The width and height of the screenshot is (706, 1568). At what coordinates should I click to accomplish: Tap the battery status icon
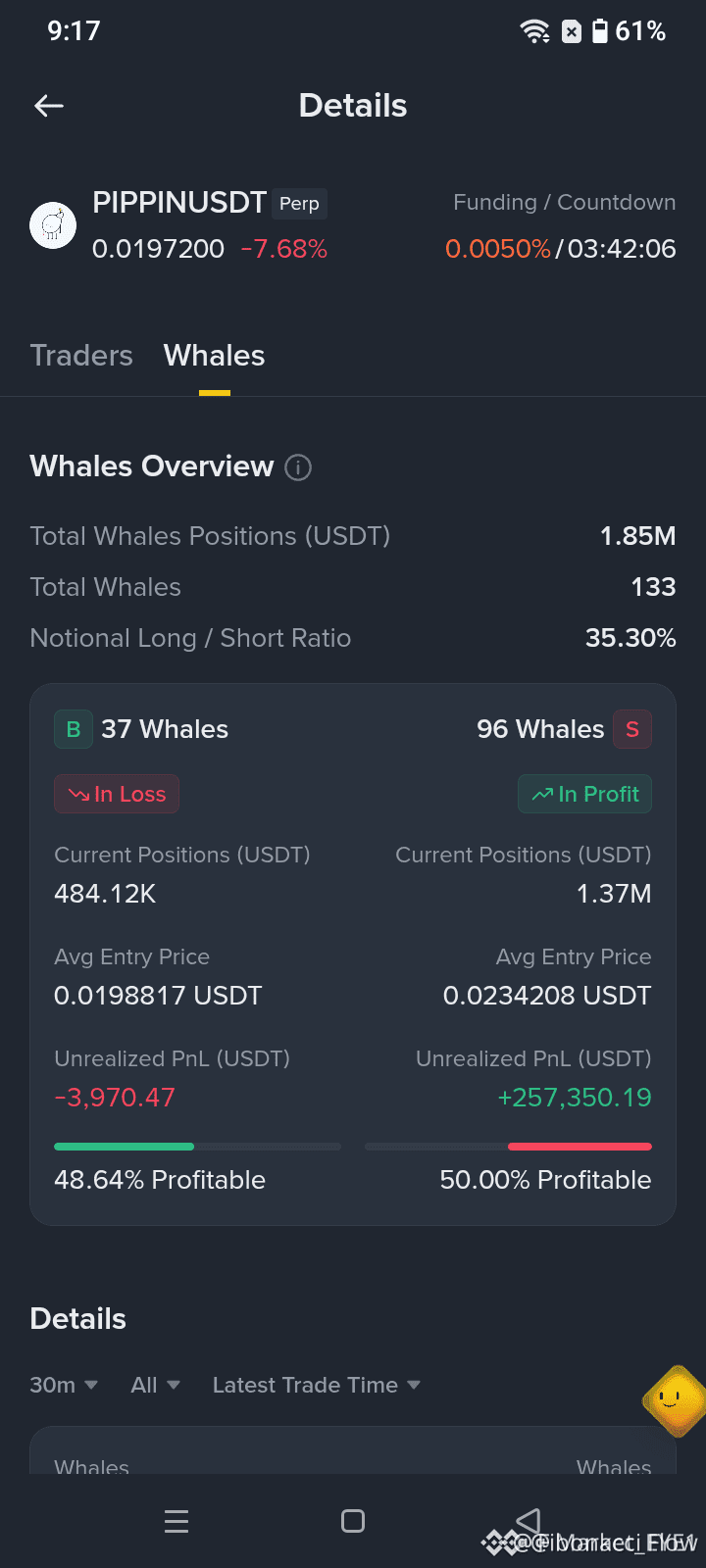coord(600,31)
